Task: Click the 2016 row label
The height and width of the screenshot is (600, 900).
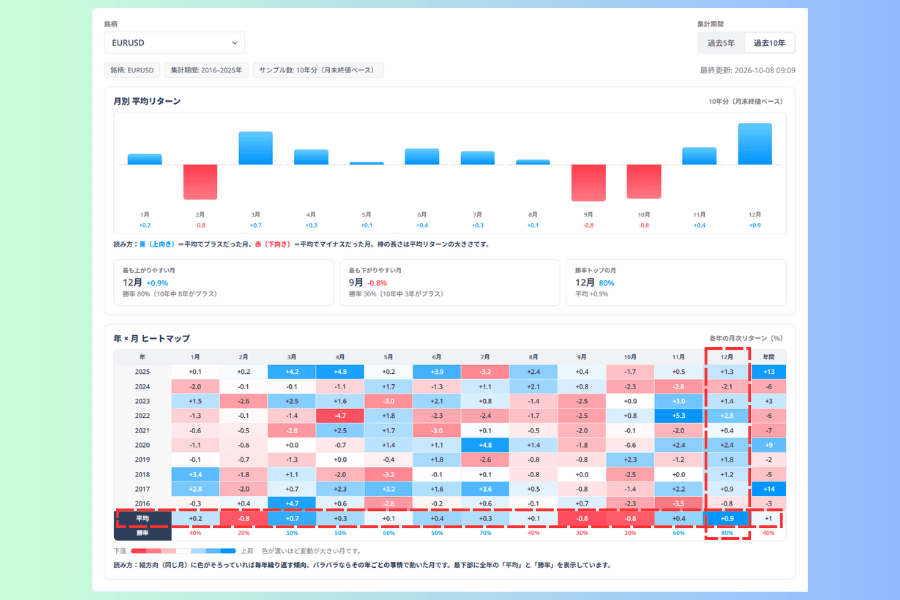Action: pos(142,504)
